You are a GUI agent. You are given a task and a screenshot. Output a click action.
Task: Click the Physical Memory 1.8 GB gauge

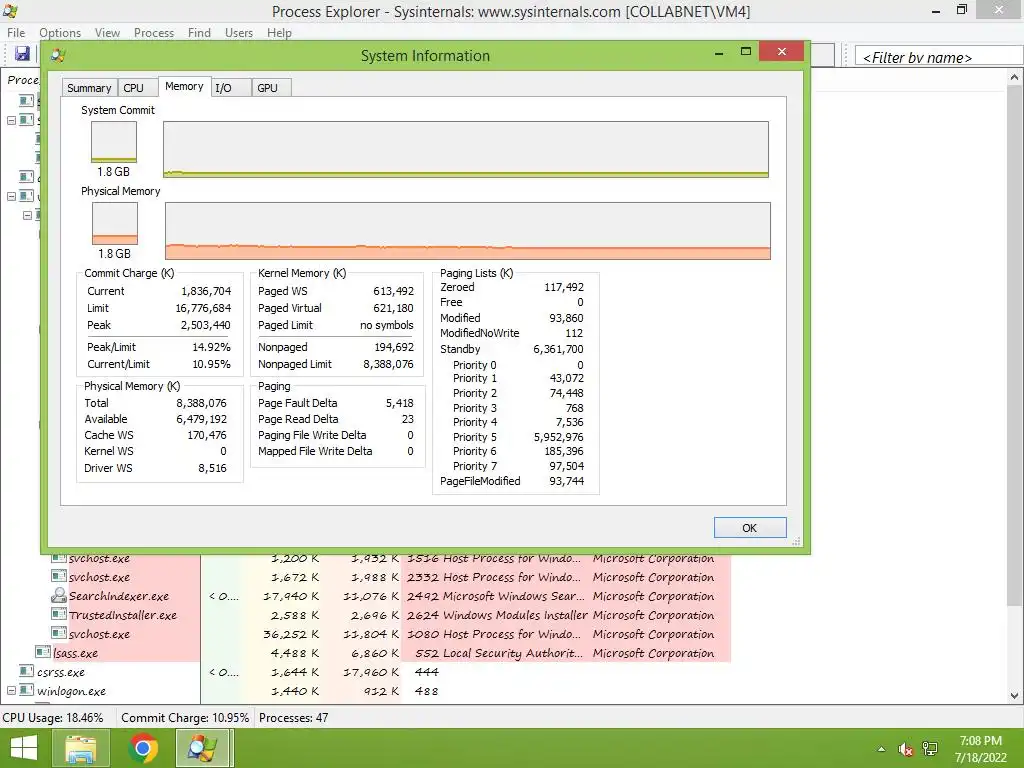pyautogui.click(x=115, y=223)
